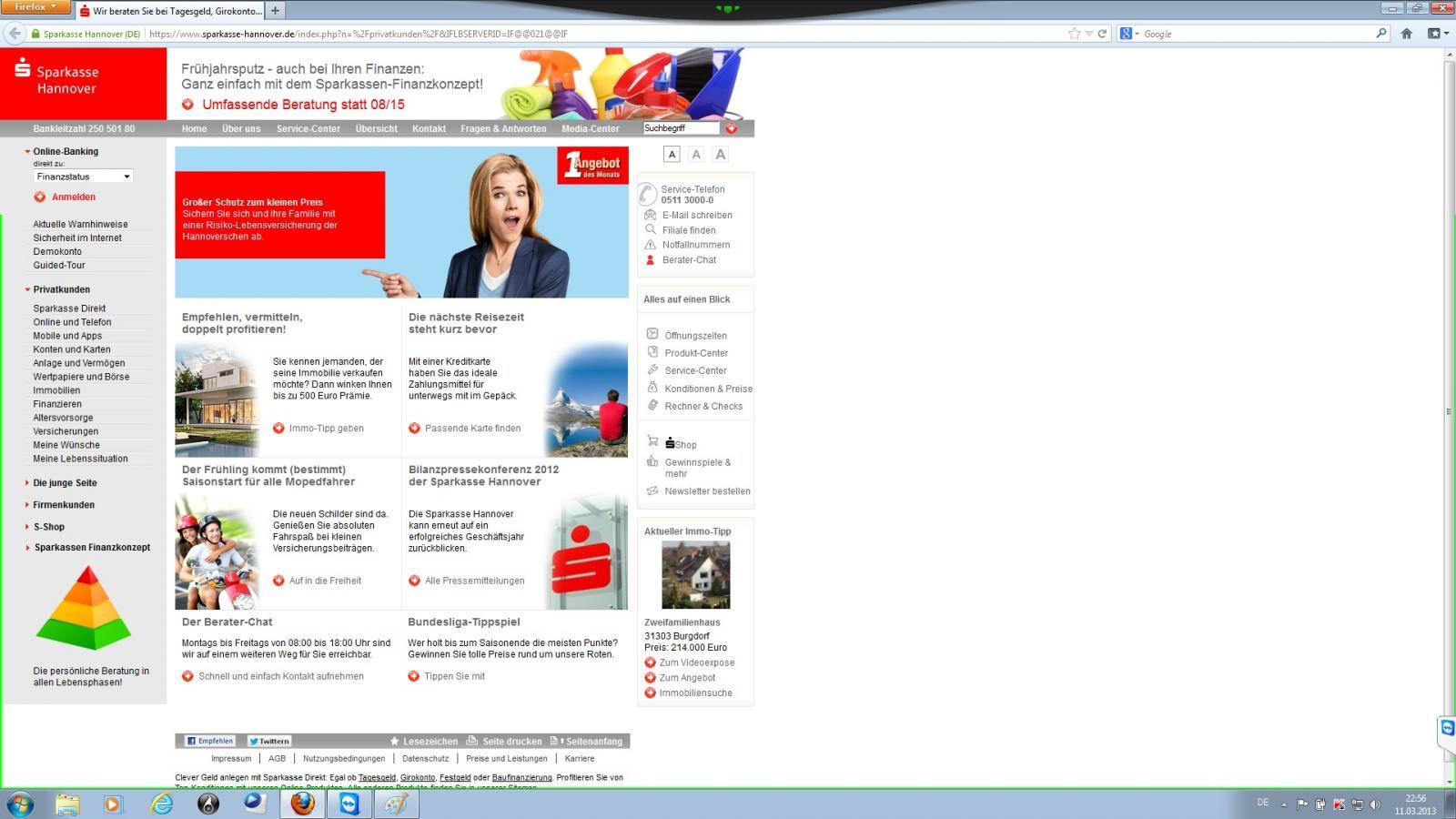Open the Datenschutz footer link

click(x=426, y=758)
